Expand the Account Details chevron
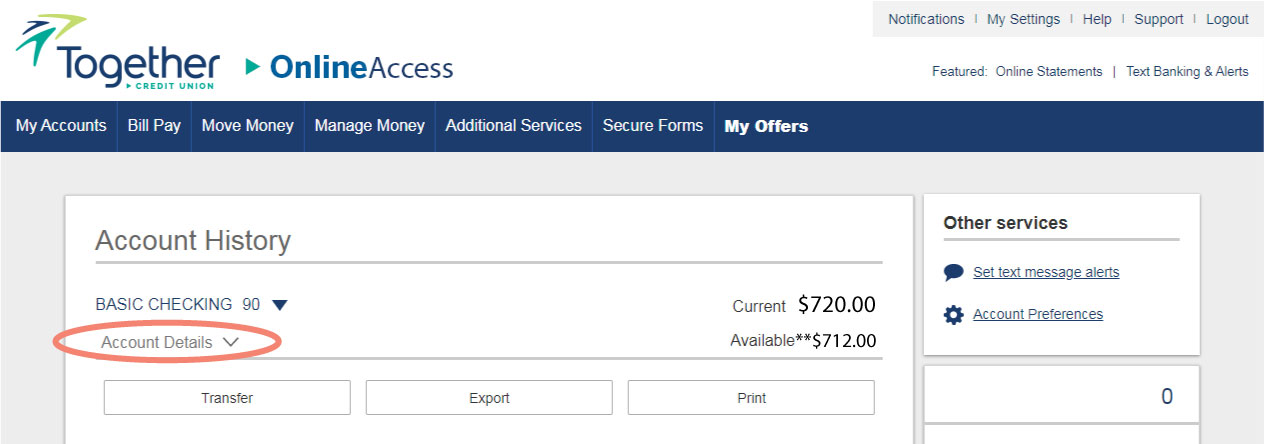 click(231, 342)
